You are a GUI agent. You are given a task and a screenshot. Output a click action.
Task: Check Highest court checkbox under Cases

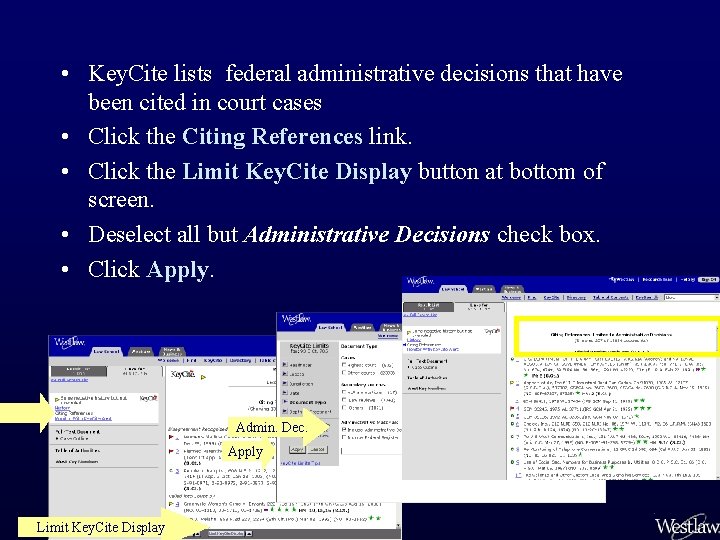pyautogui.click(x=343, y=365)
